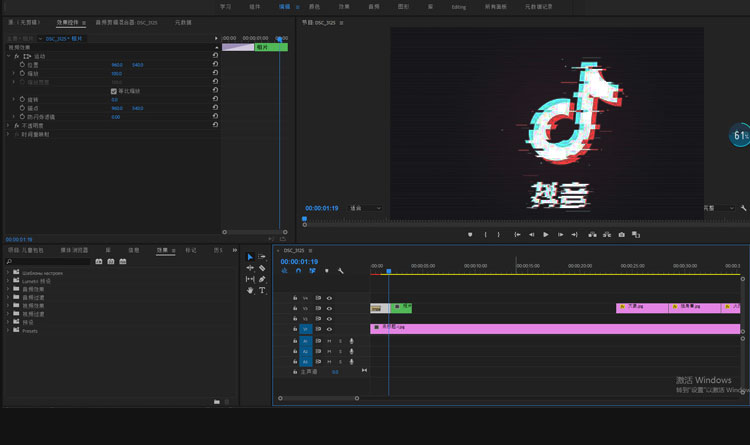
Task: Click the Lift button in program monitor
Action: click(592, 234)
